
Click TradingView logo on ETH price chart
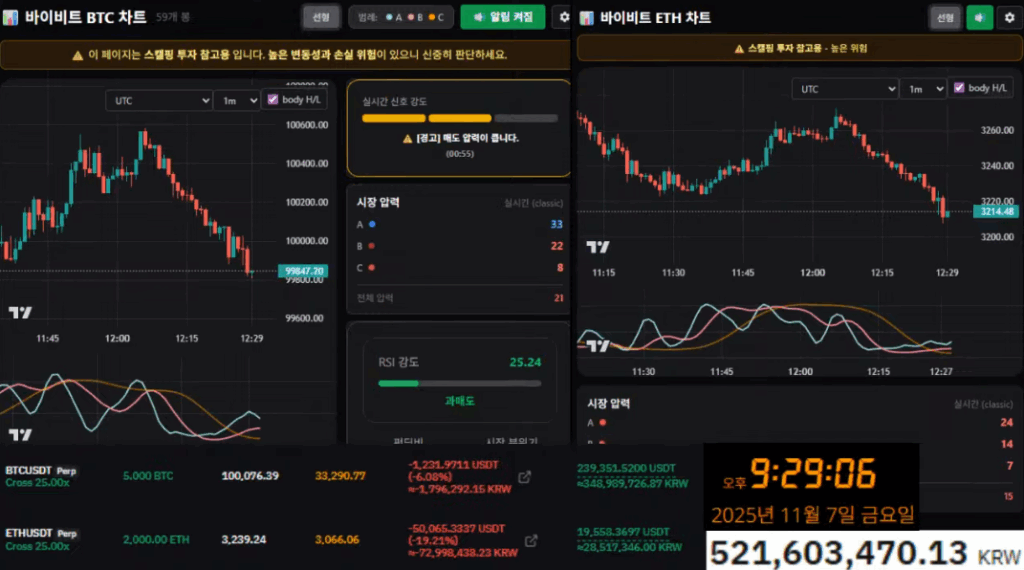[598, 247]
